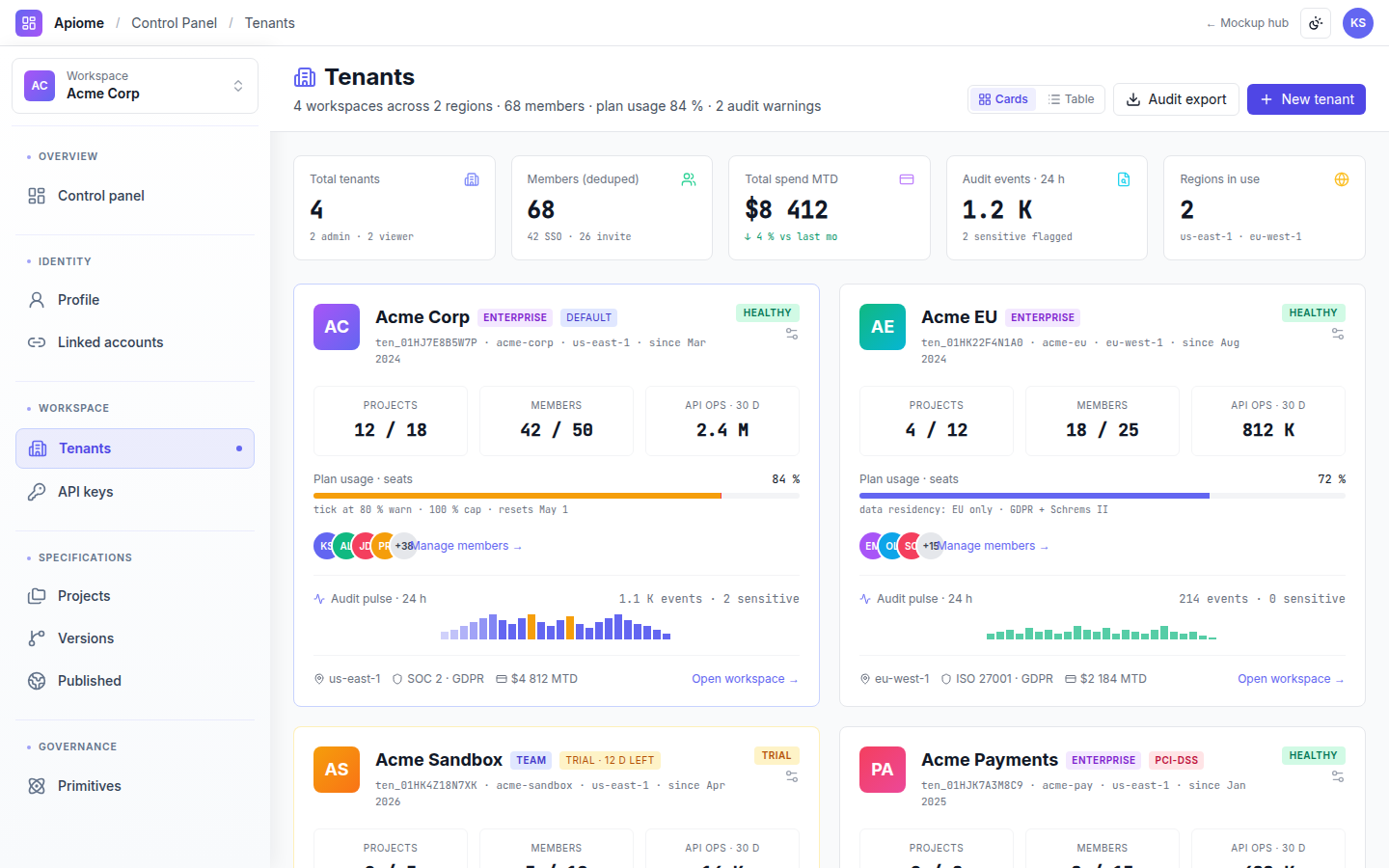Click the Tenants page heading icon
Viewport: 1389px width, 868px height.
305,77
